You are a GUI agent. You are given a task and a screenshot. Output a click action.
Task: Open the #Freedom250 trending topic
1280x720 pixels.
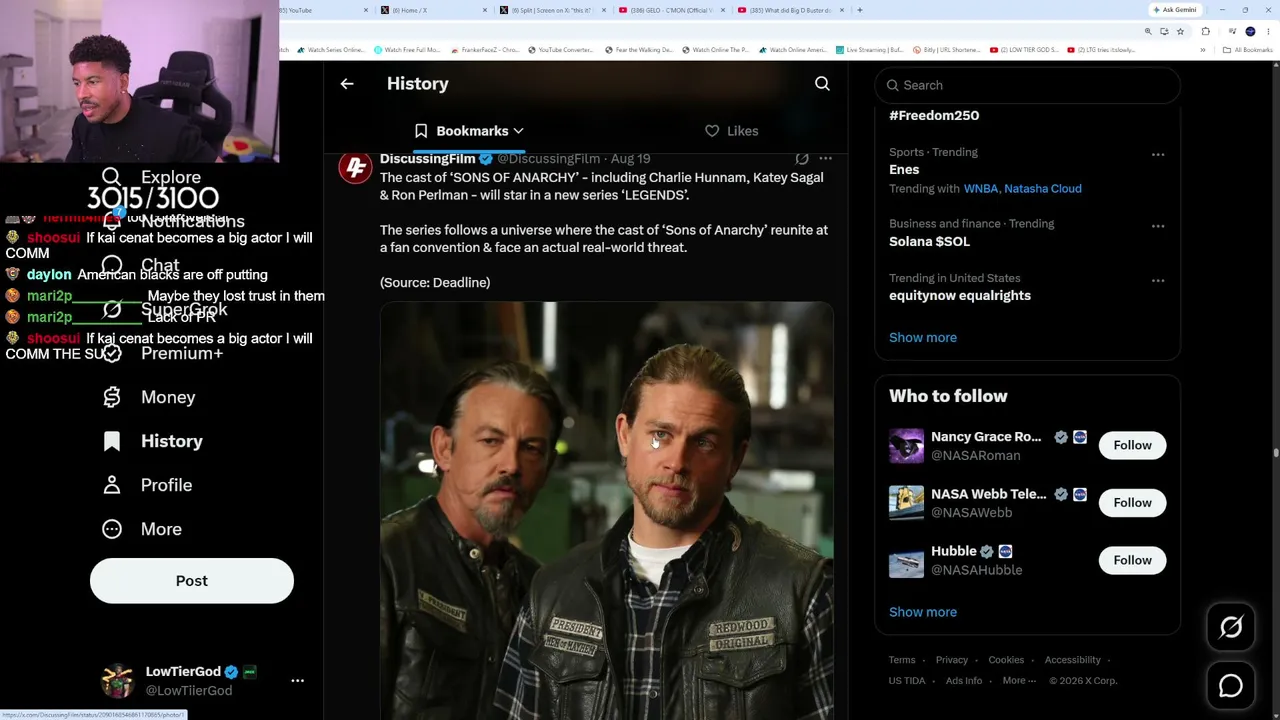[934, 116]
